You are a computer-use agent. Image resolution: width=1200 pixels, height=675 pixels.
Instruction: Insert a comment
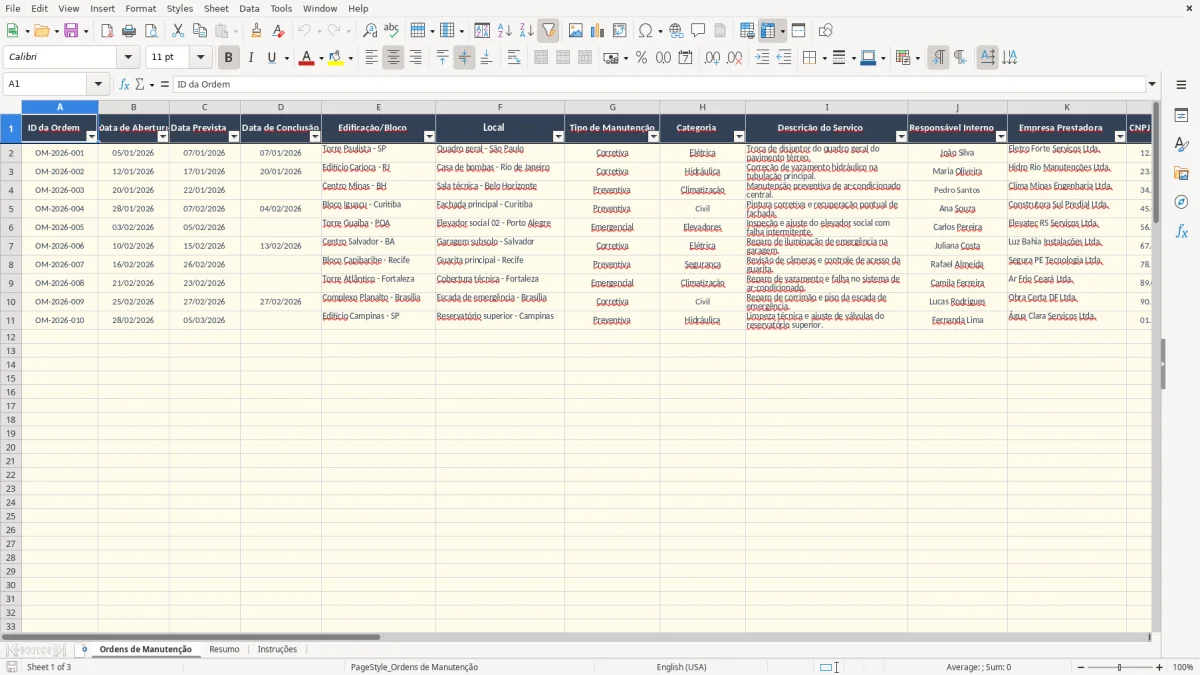[699, 31]
